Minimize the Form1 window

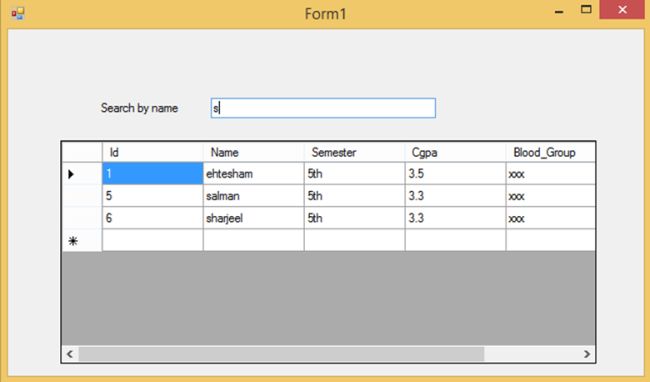point(559,12)
